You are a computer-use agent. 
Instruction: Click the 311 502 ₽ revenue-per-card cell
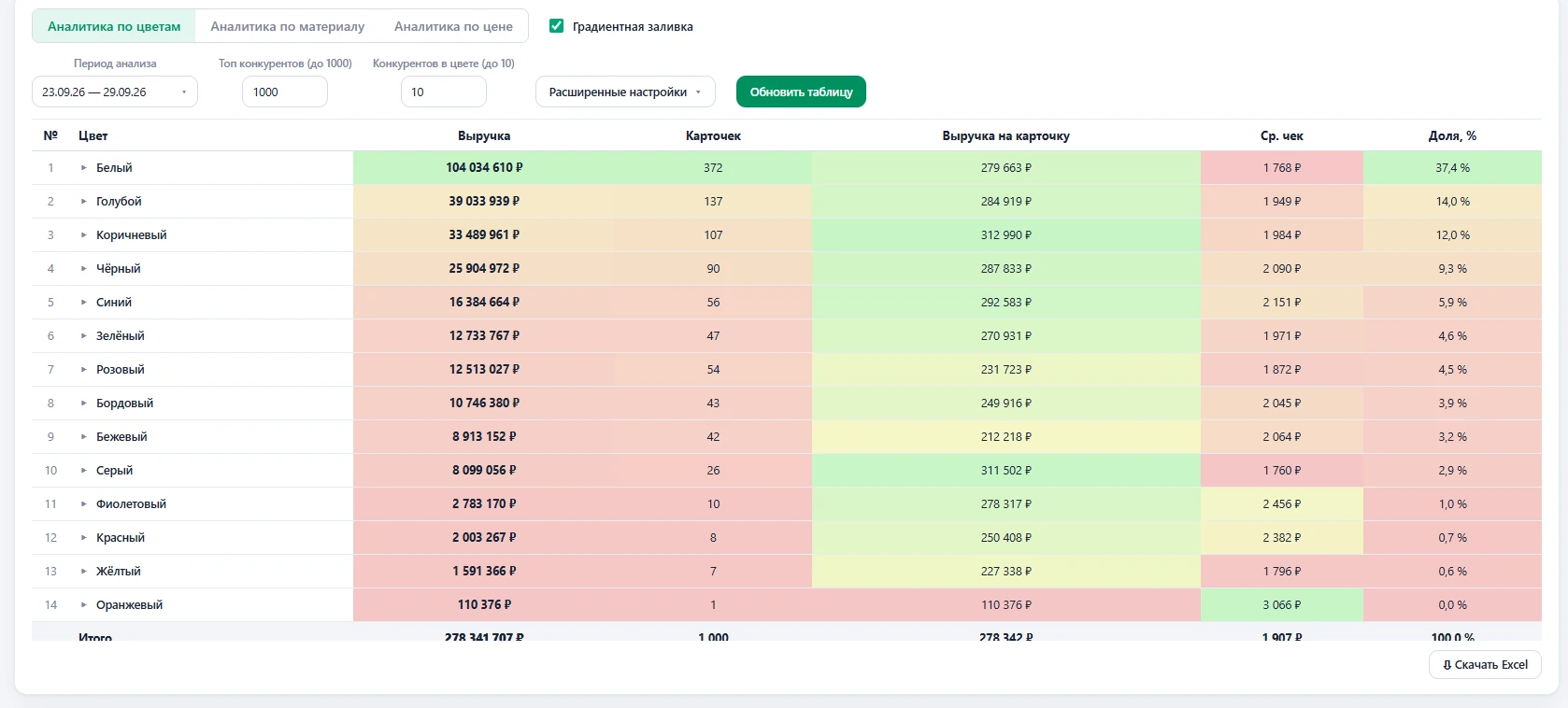click(1006, 471)
